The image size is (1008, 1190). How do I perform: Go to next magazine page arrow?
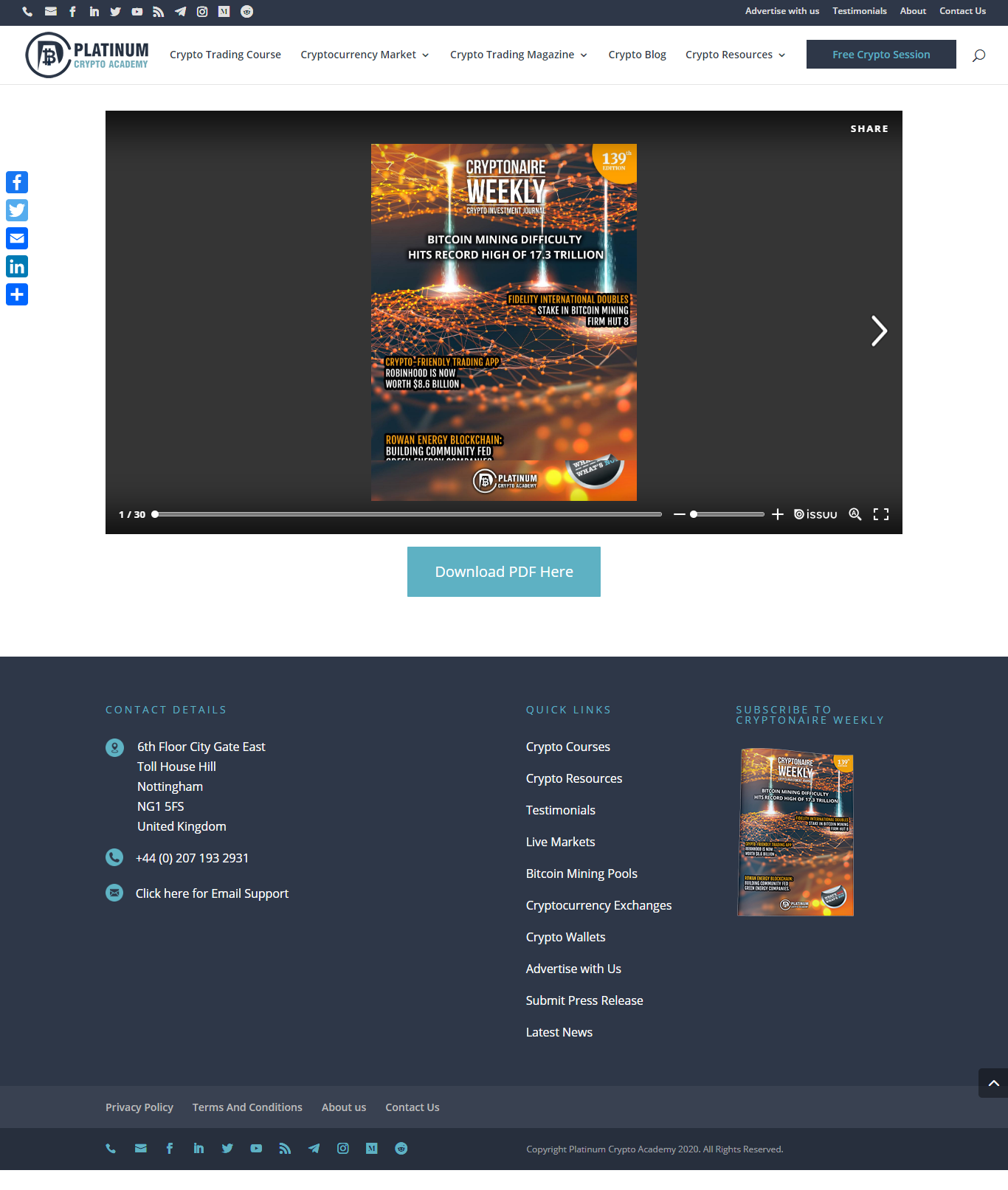(879, 331)
